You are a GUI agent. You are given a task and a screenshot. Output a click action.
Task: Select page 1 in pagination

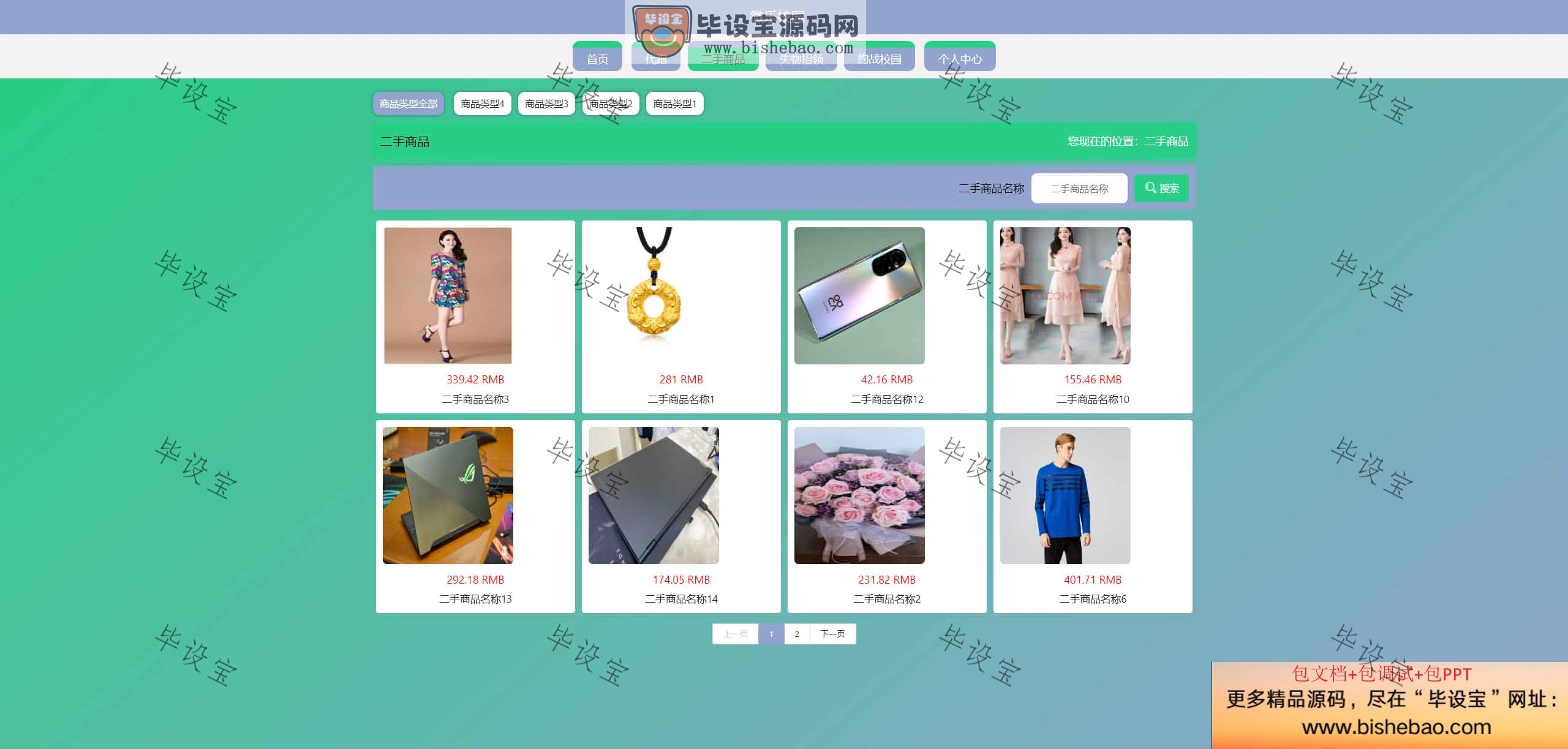[x=771, y=634]
